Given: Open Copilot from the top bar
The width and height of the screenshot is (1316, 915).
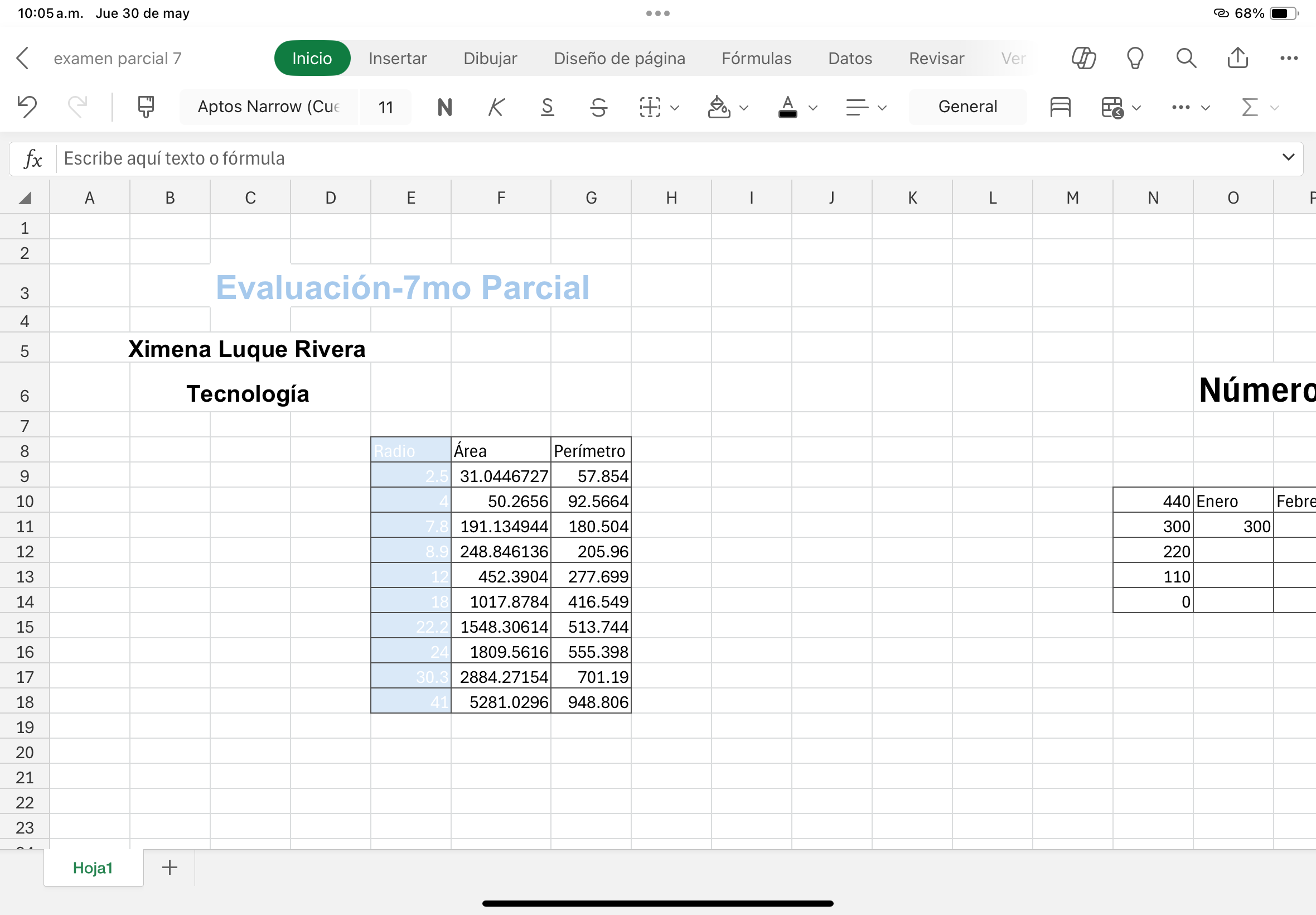Looking at the screenshot, I should click(x=1083, y=58).
